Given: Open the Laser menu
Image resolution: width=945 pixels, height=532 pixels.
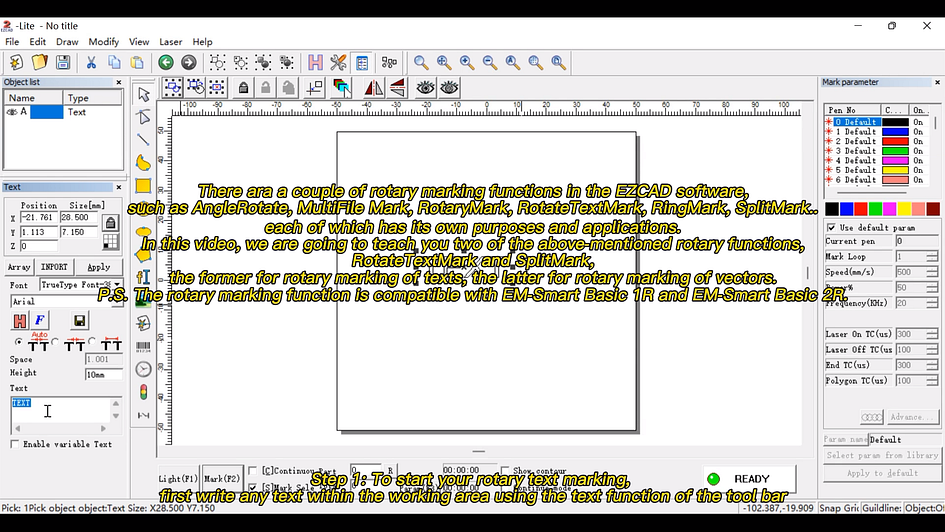Looking at the screenshot, I should tap(171, 42).
